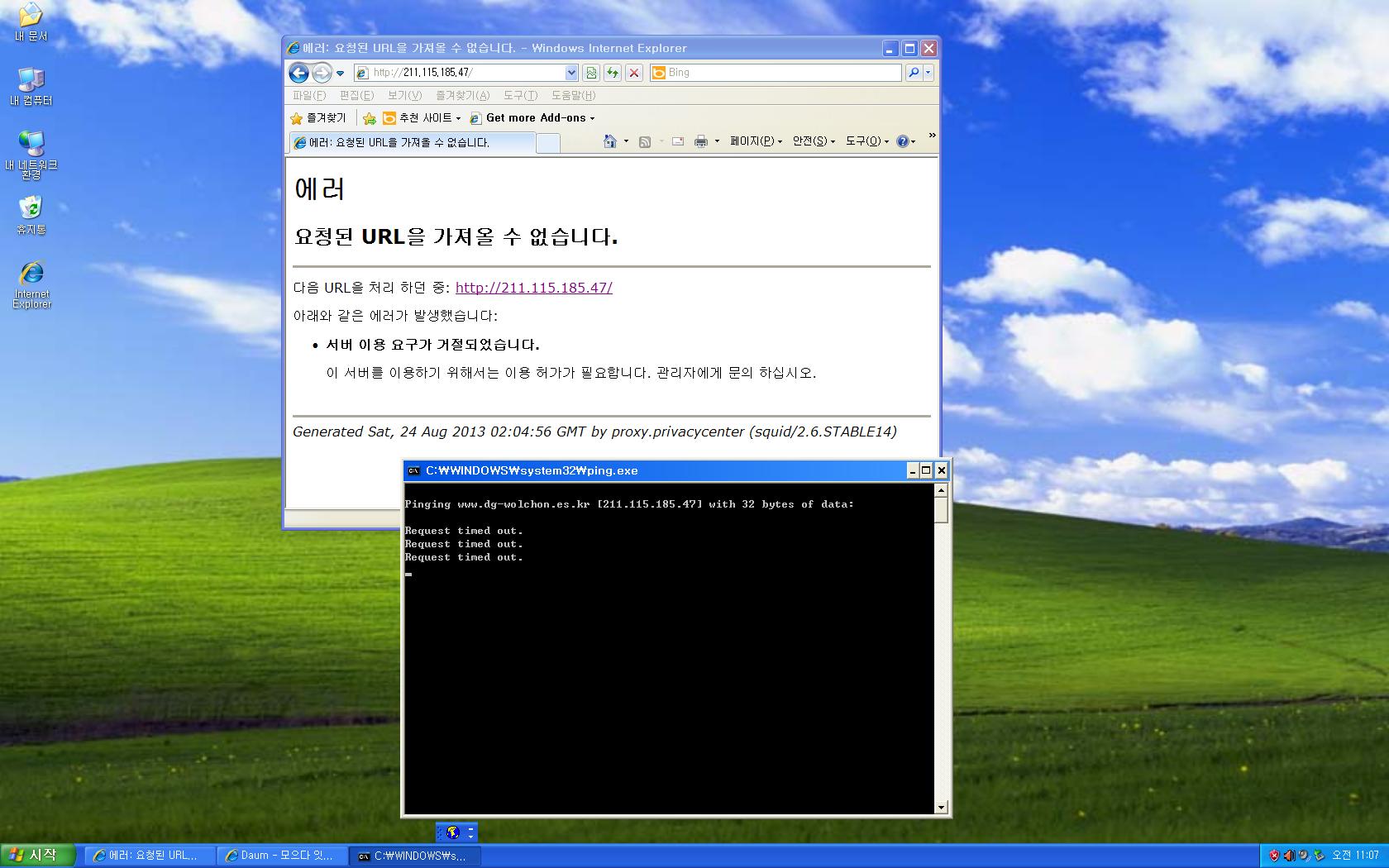This screenshot has width=1389, height=868.
Task: Open the 페이지(P) command menu
Action: point(756,141)
